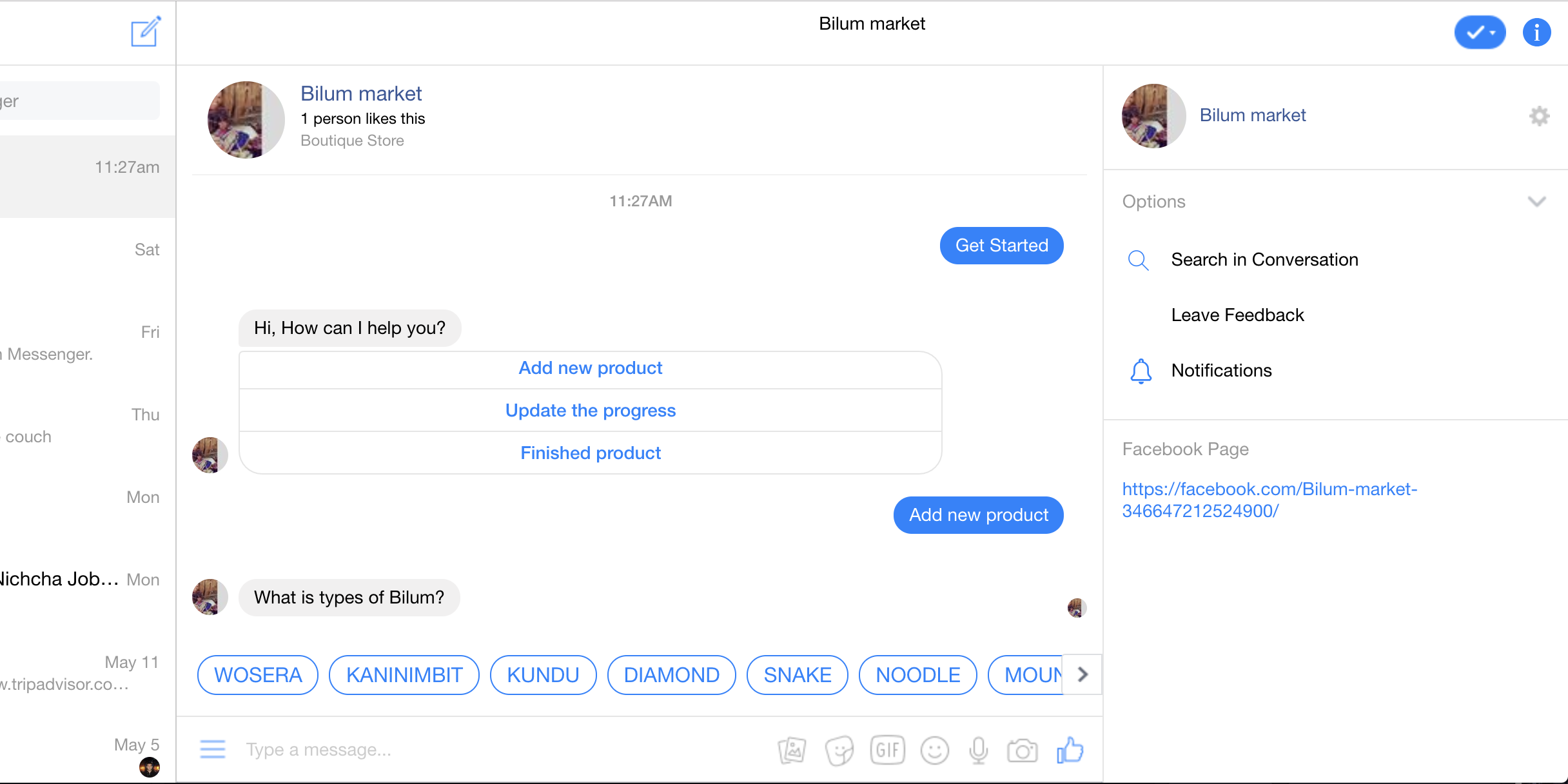Show more quick replies with right arrow
Image resolution: width=1568 pixels, height=784 pixels.
pos(1083,674)
